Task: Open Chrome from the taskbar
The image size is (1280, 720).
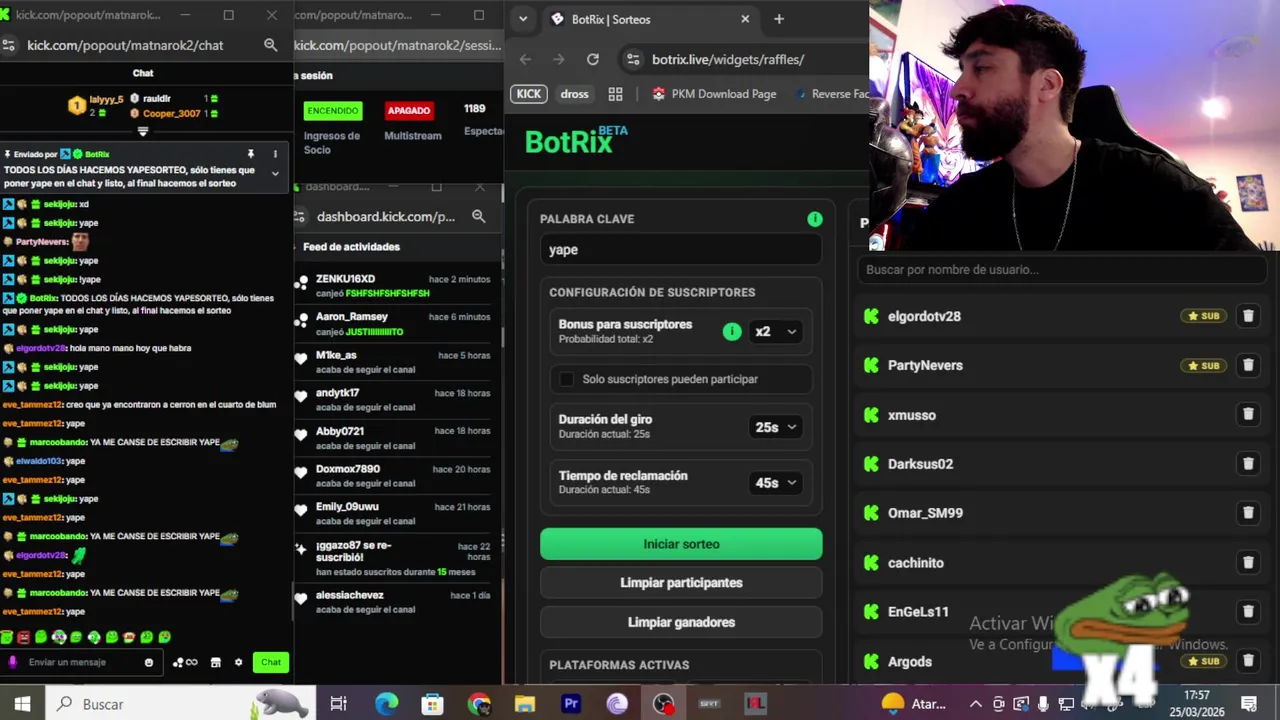Action: pyautogui.click(x=479, y=704)
